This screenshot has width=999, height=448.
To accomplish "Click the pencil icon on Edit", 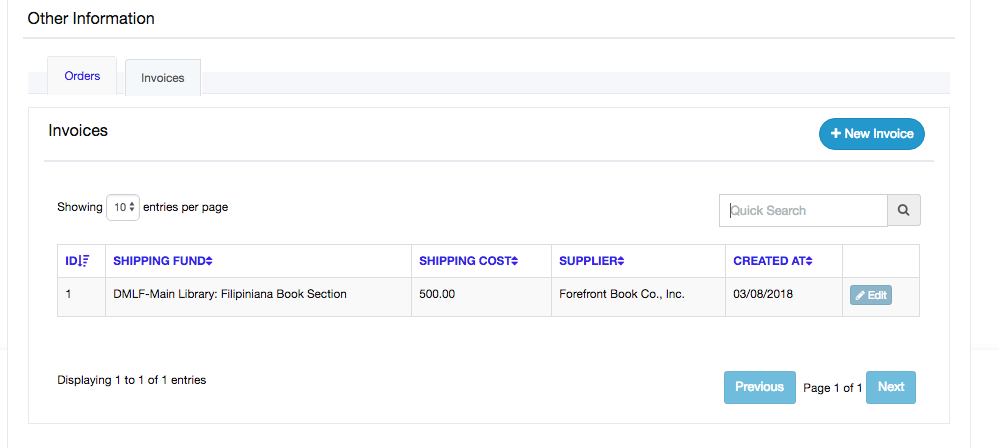I will coord(860,296).
